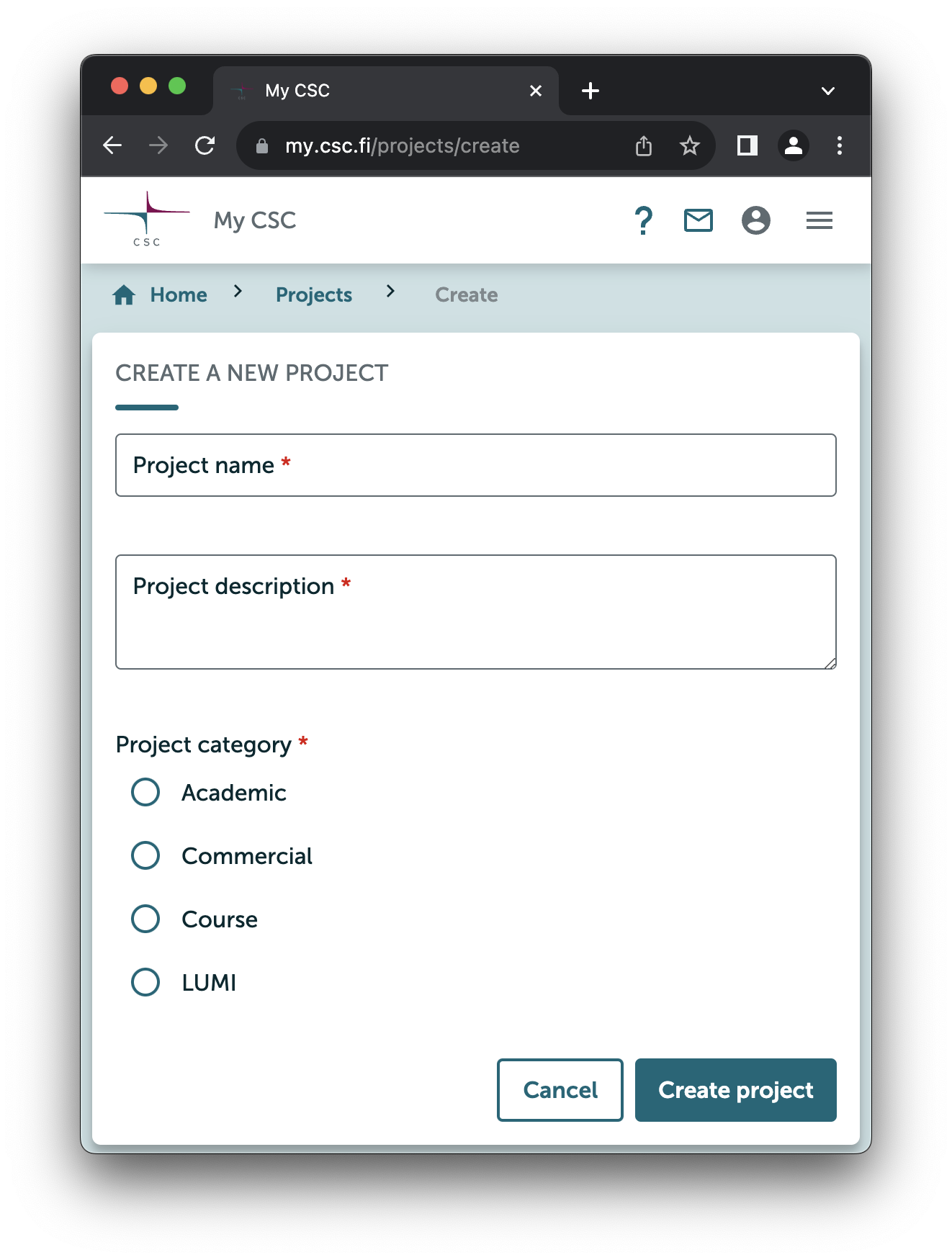
Task: Select the Commercial project category
Action: [145, 855]
